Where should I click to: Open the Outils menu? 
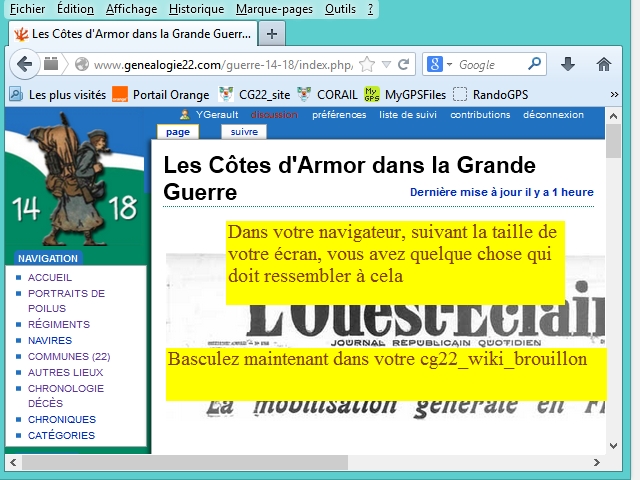pyautogui.click(x=340, y=9)
